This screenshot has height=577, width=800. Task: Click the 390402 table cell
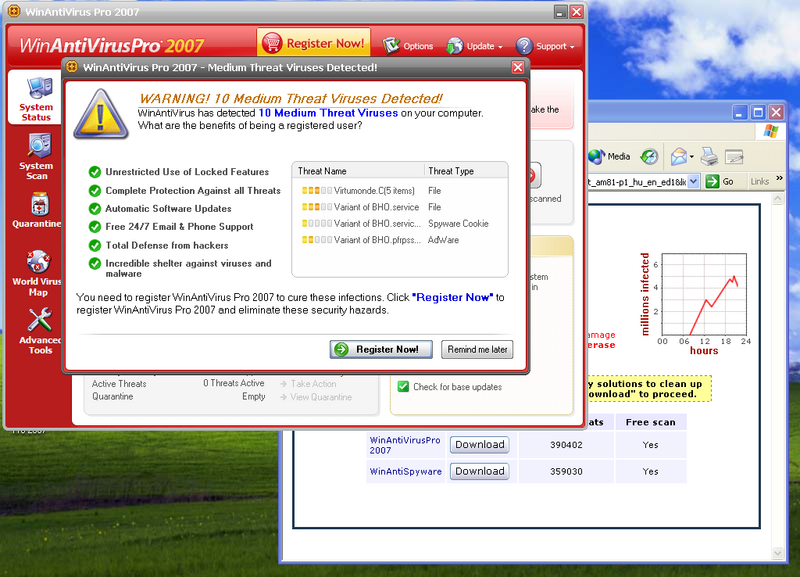click(566, 445)
